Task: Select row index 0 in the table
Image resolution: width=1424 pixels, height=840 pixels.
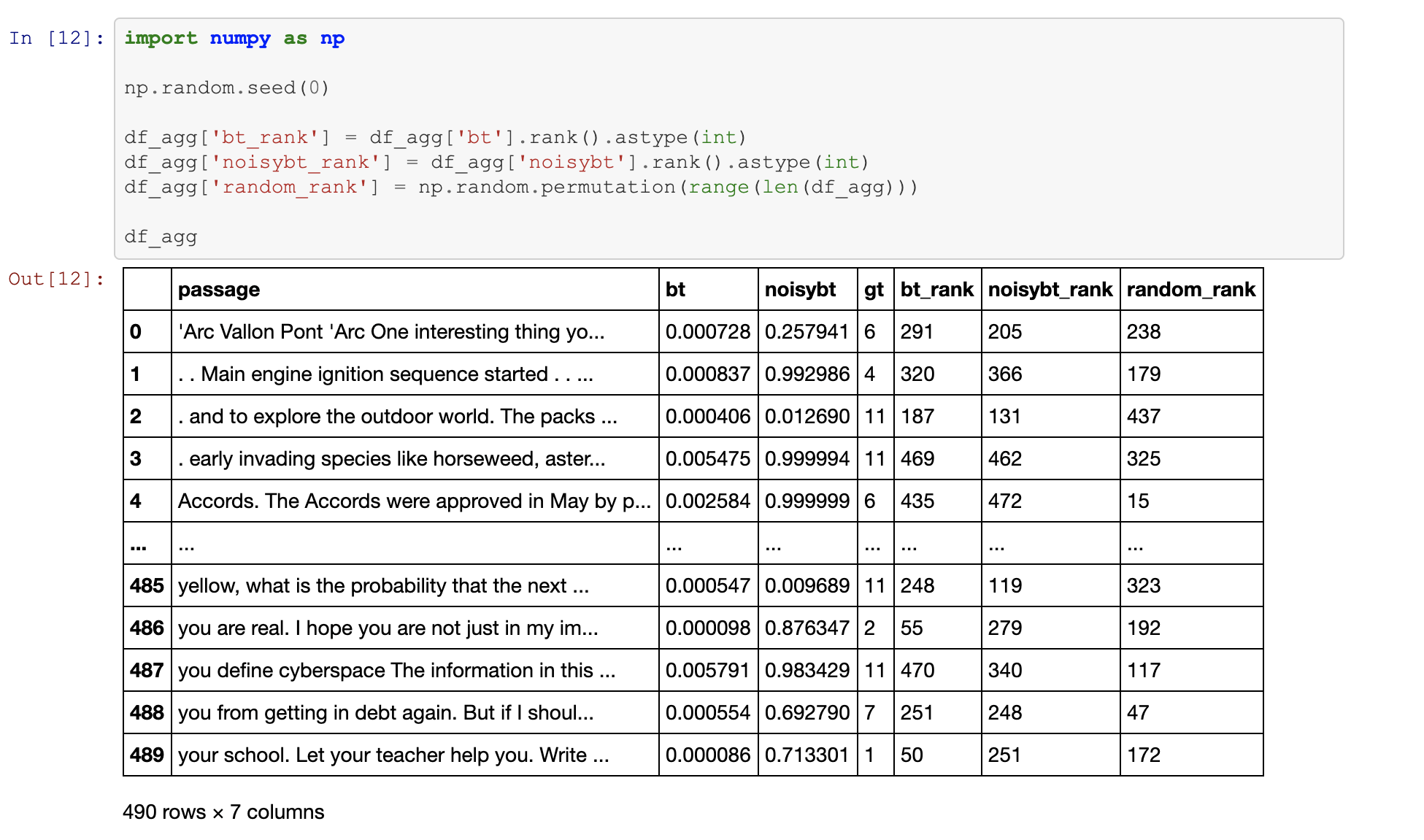Action: tap(136, 332)
